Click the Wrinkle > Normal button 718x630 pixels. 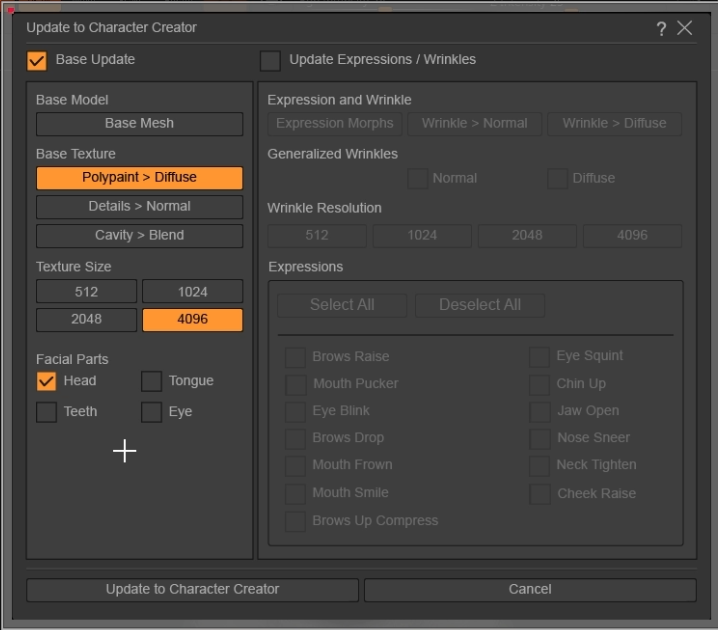tap(474, 124)
